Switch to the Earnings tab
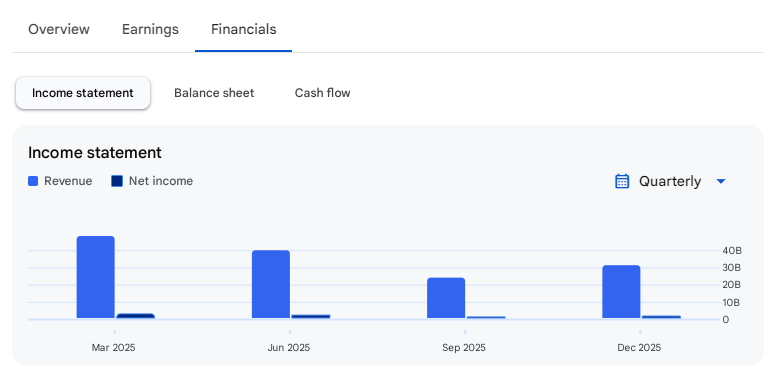Screen dimensions: 780x375 [x=150, y=29]
